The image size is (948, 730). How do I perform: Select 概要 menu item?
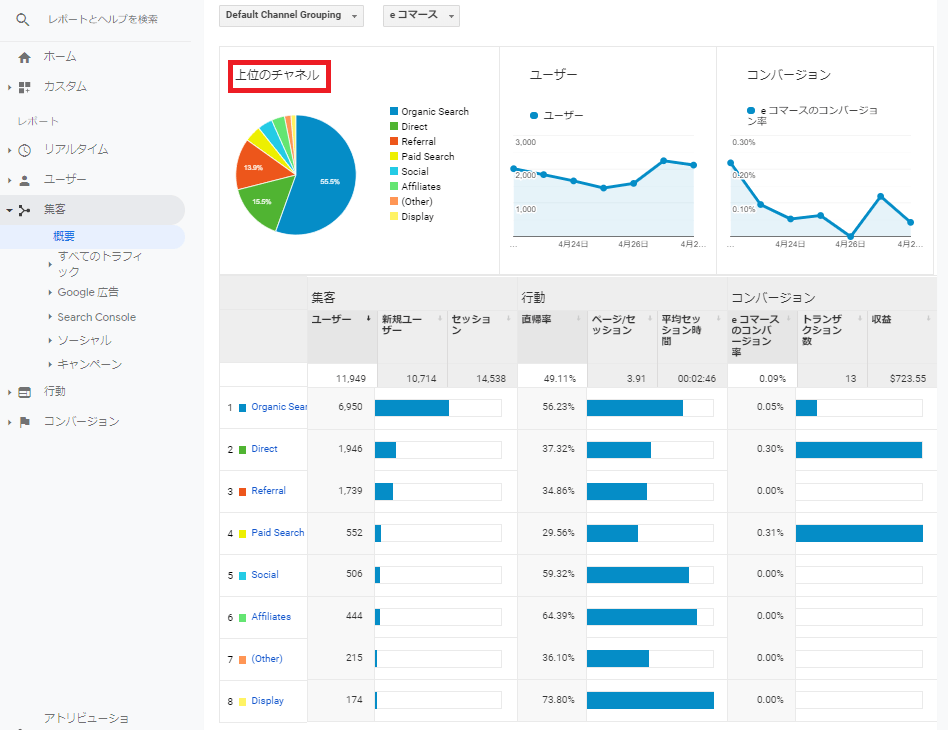click(64, 236)
